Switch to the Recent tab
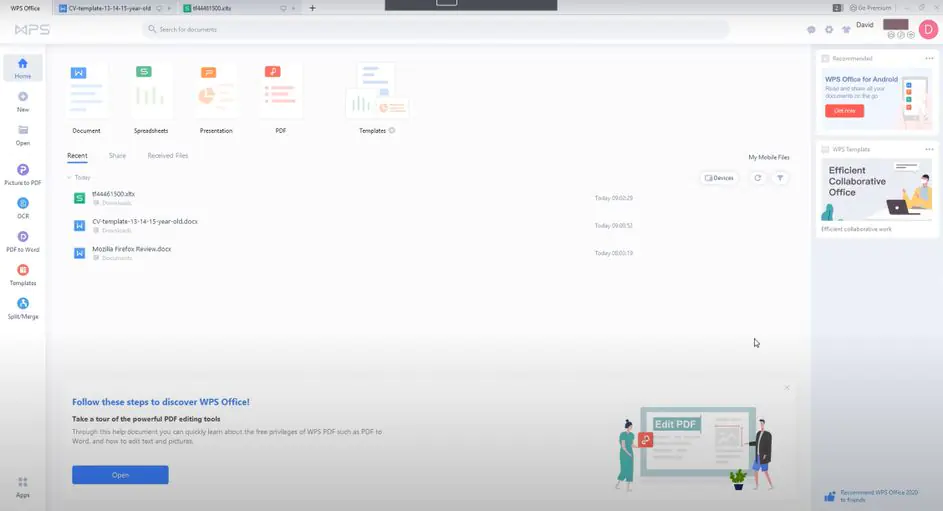The image size is (943, 511). 77,156
